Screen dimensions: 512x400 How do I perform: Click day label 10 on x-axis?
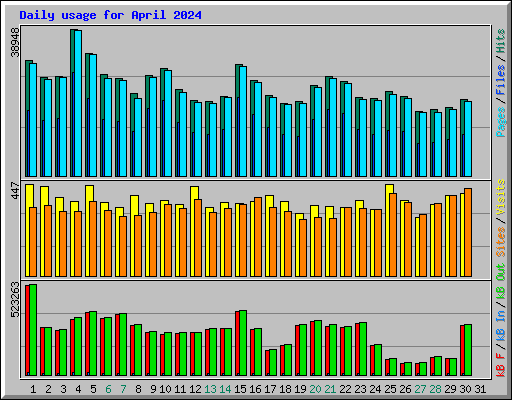pyautogui.click(x=165, y=389)
